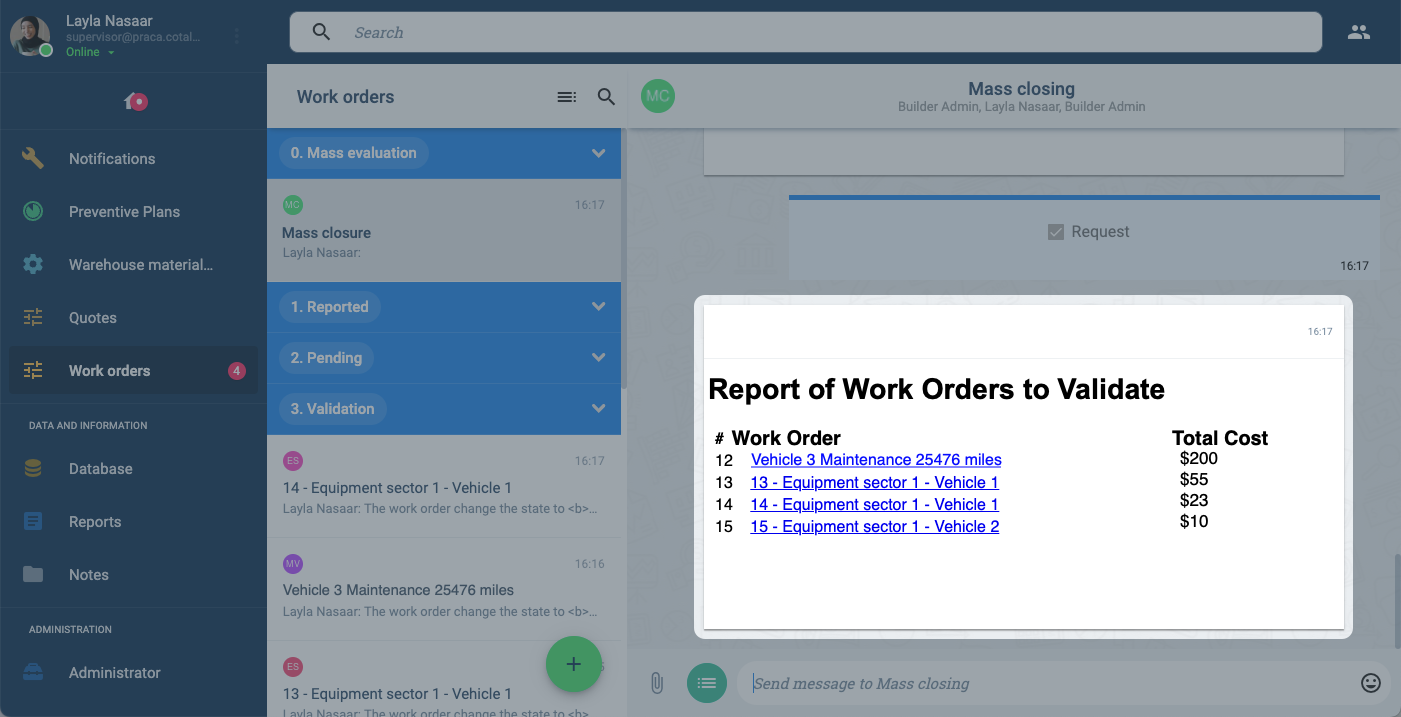Viewport: 1401px width, 717px height.
Task: Open link 13 - Equipment sector 1 - Vehicle 1
Action: click(x=875, y=482)
